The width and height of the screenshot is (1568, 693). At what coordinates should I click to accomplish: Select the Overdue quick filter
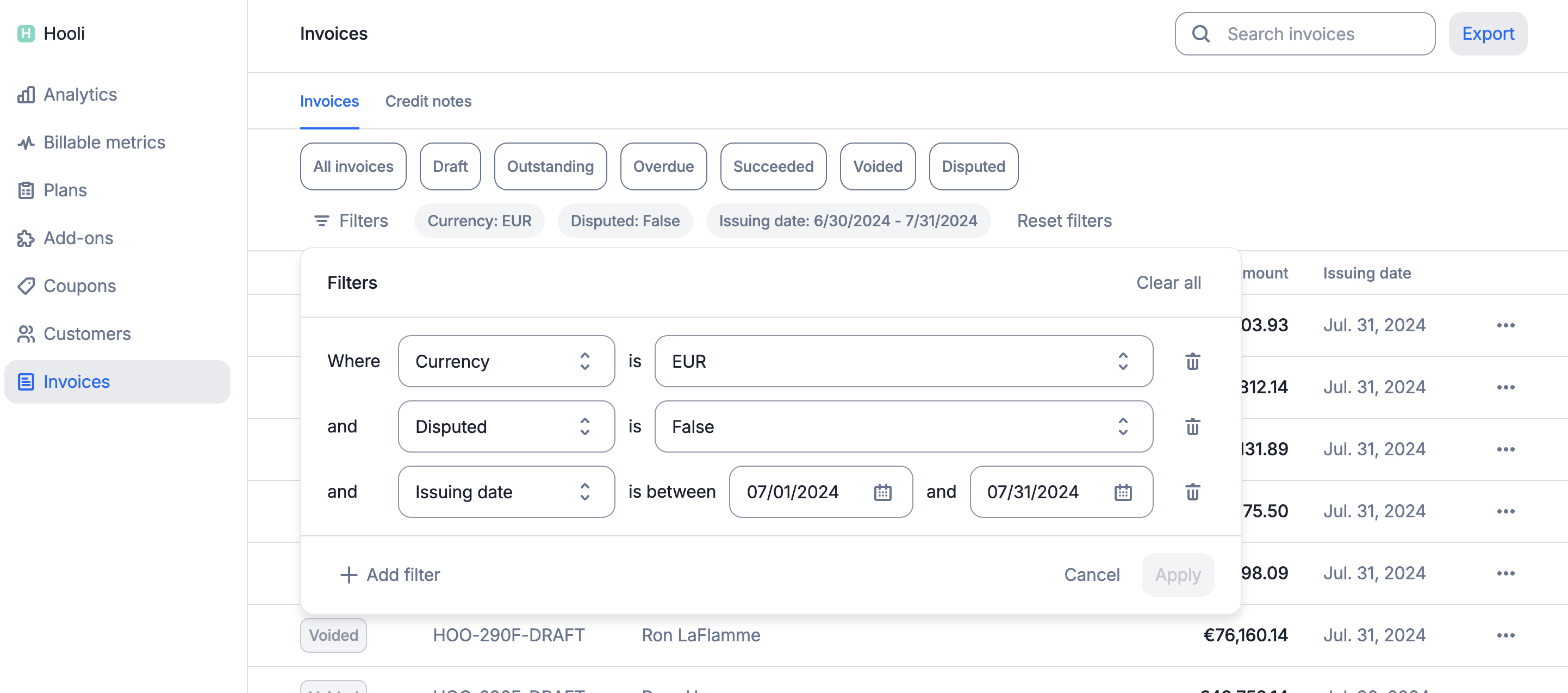(663, 166)
